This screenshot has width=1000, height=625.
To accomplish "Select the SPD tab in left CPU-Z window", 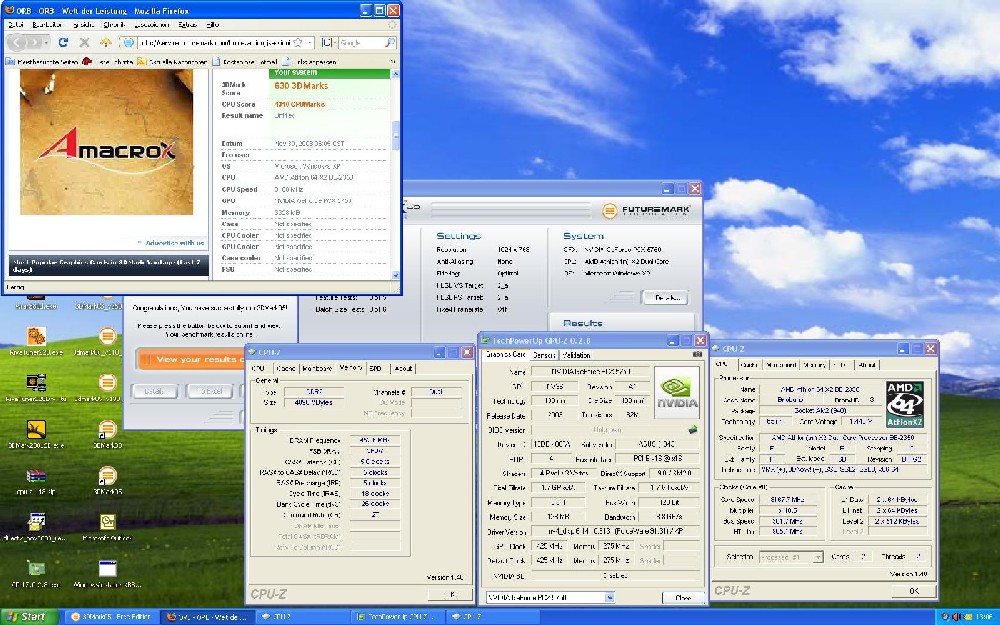I will click(x=376, y=369).
